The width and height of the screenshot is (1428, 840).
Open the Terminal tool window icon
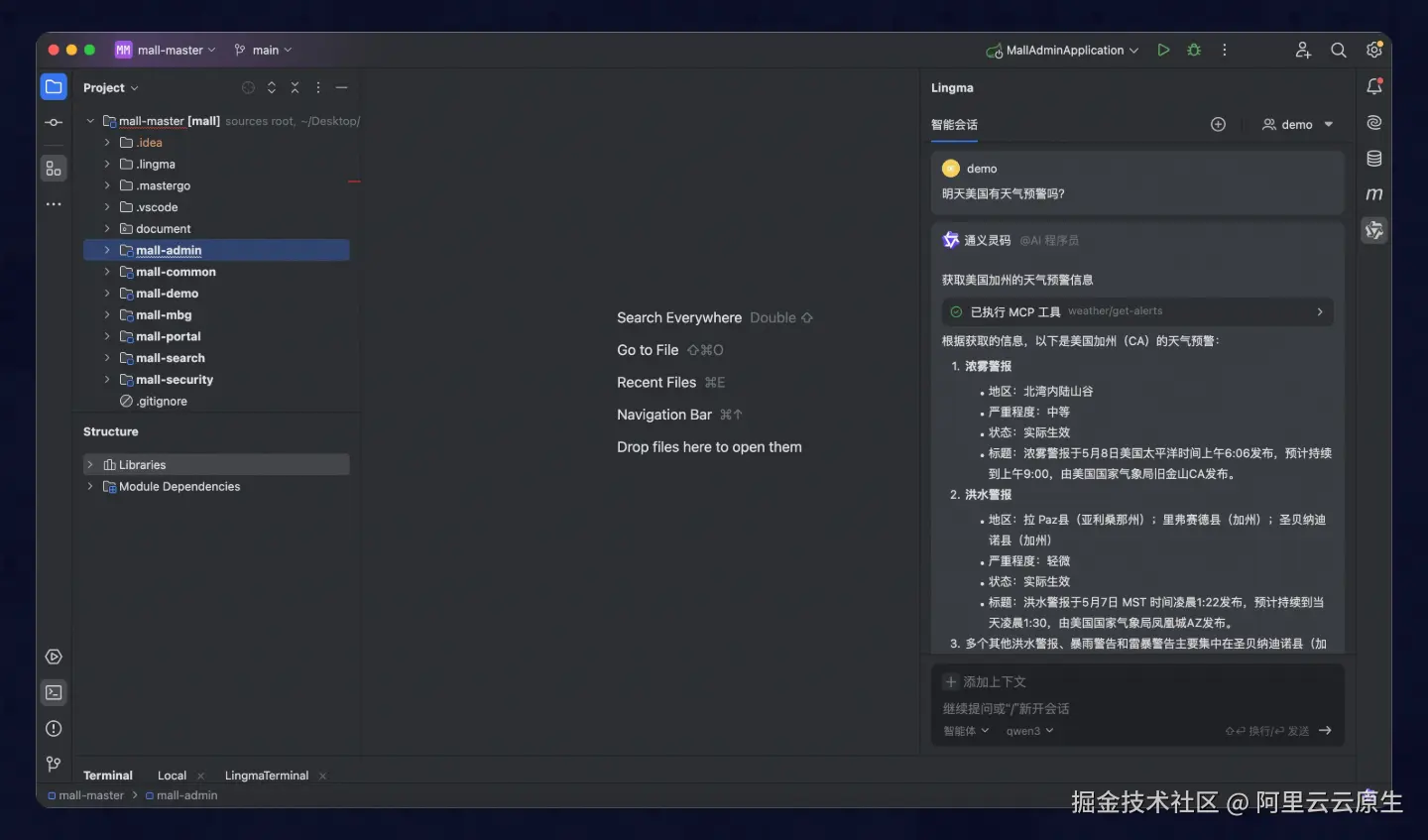(x=54, y=692)
